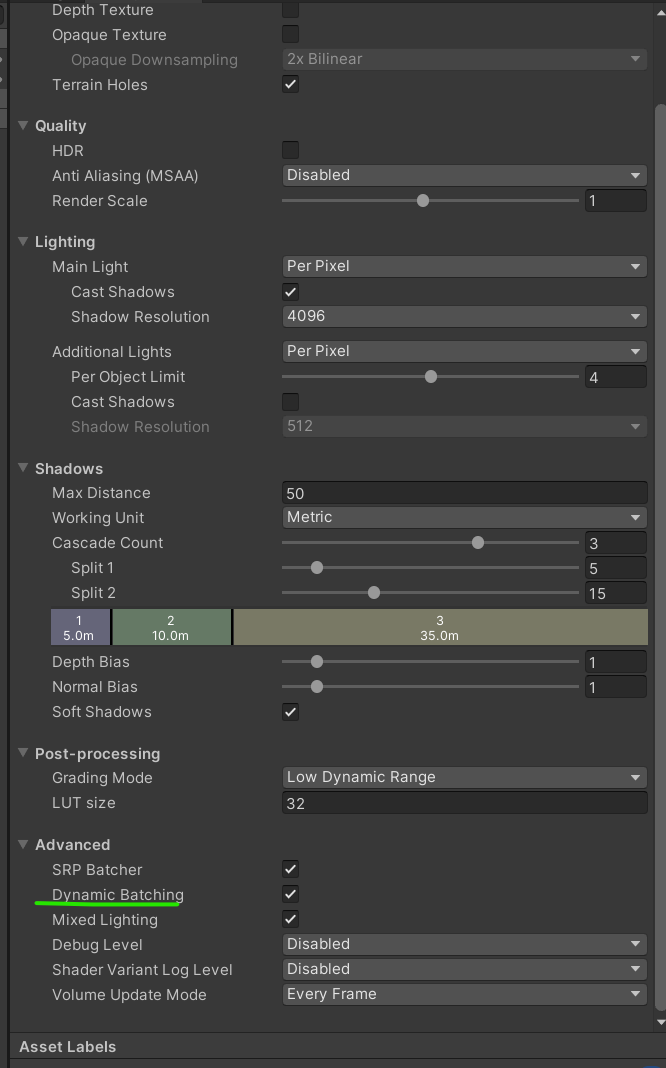
Task: Collapse the Quality section triangle
Action: (23, 126)
